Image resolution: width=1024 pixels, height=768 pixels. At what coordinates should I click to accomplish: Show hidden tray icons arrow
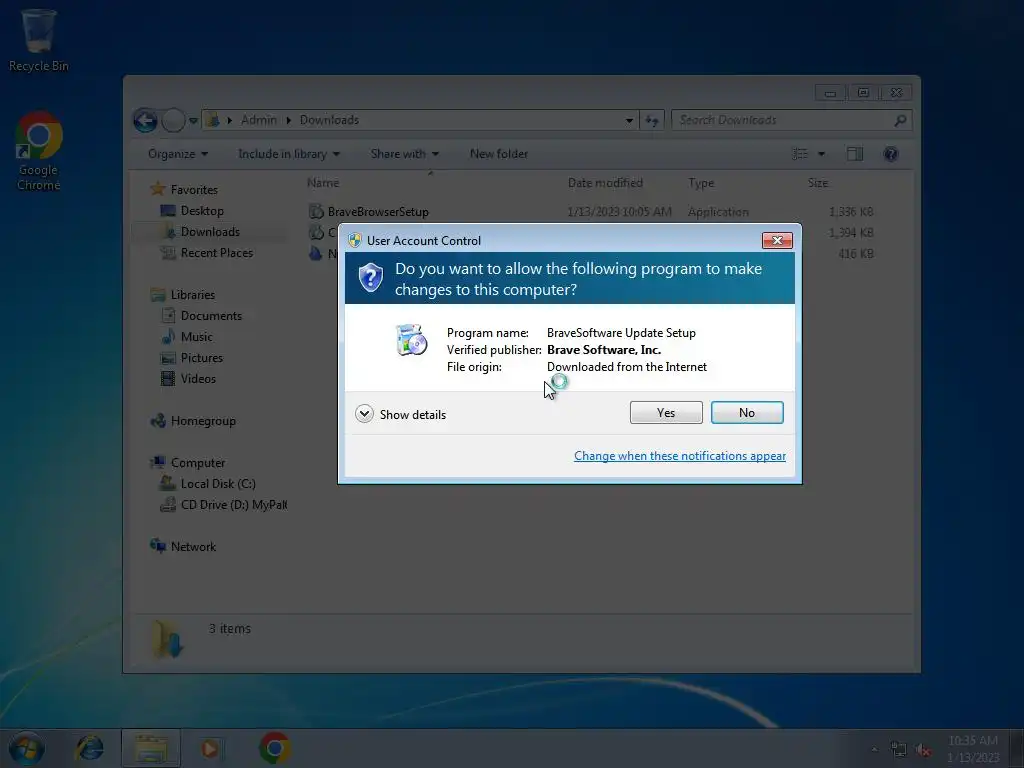pos(874,750)
